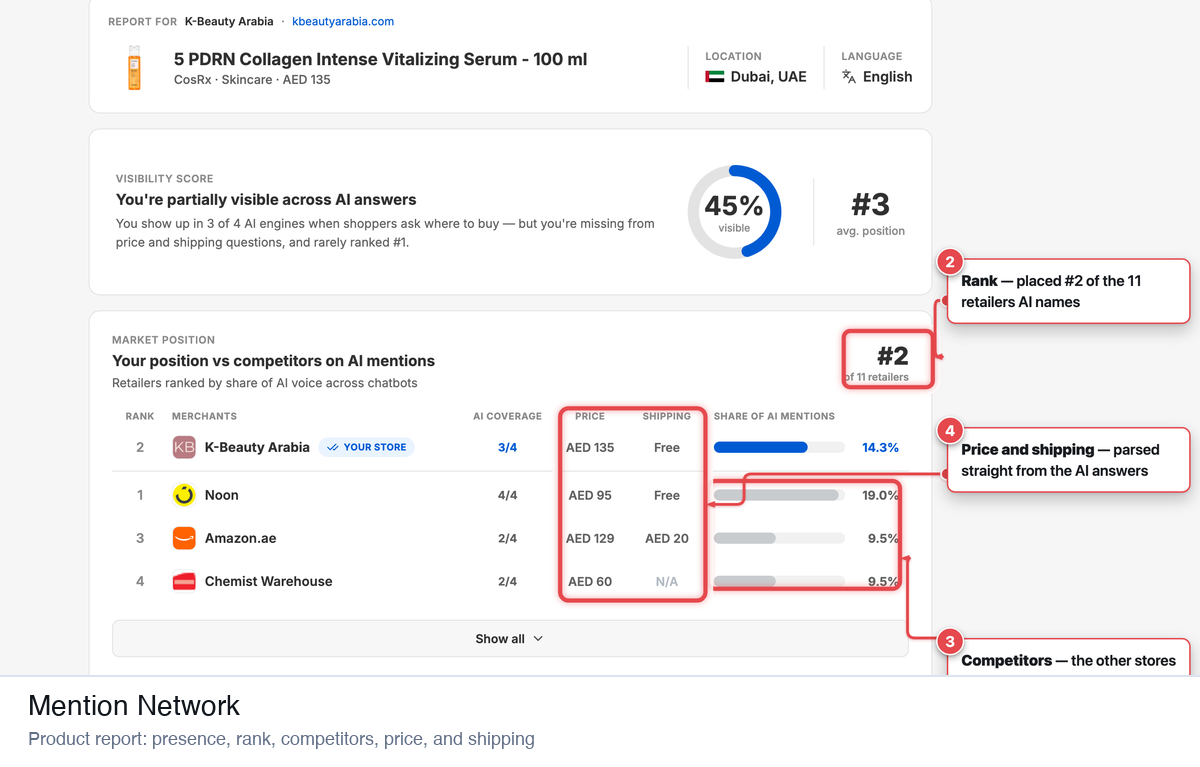
Task: Click the serum product bottle thumbnail
Action: pos(134,68)
